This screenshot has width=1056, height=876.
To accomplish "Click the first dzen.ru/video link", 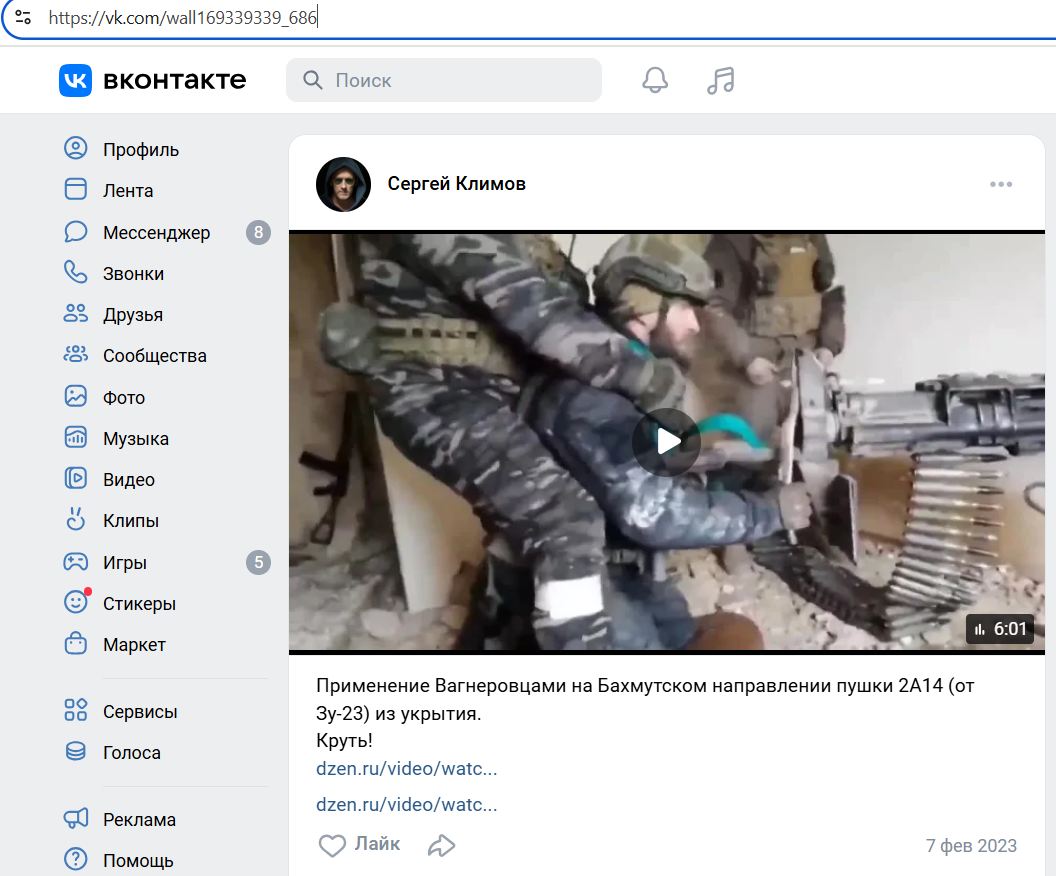I will [x=405, y=768].
